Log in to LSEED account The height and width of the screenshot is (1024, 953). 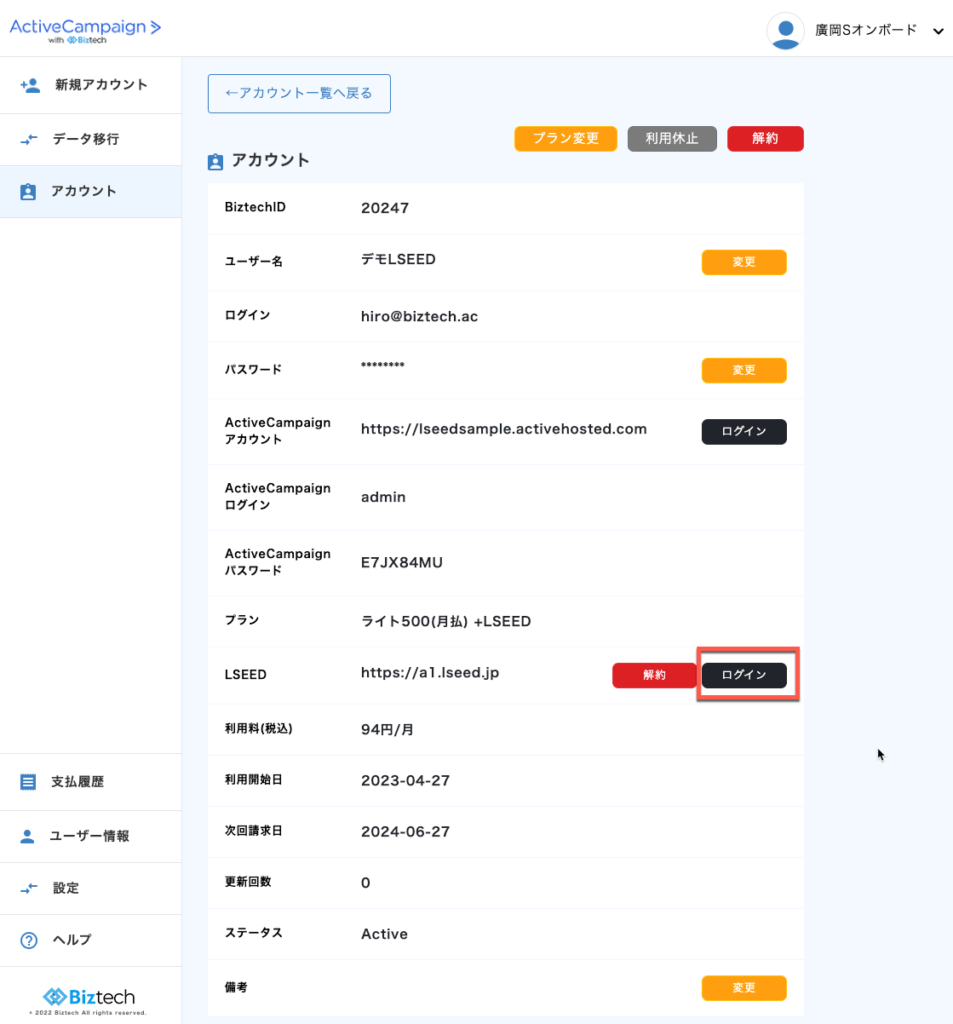coord(744,676)
